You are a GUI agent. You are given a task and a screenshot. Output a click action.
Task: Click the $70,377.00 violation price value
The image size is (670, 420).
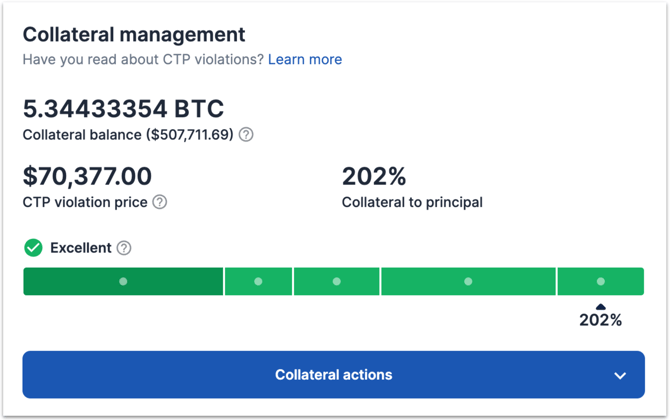(x=87, y=177)
